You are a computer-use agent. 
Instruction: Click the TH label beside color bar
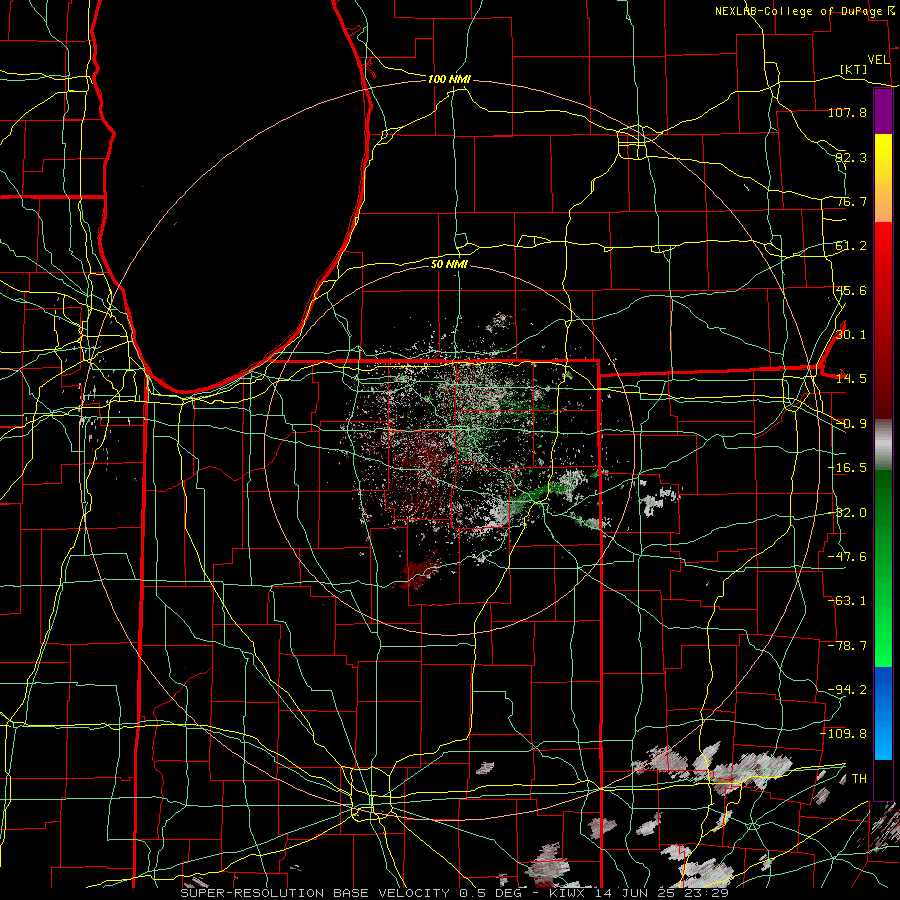pyautogui.click(x=859, y=778)
